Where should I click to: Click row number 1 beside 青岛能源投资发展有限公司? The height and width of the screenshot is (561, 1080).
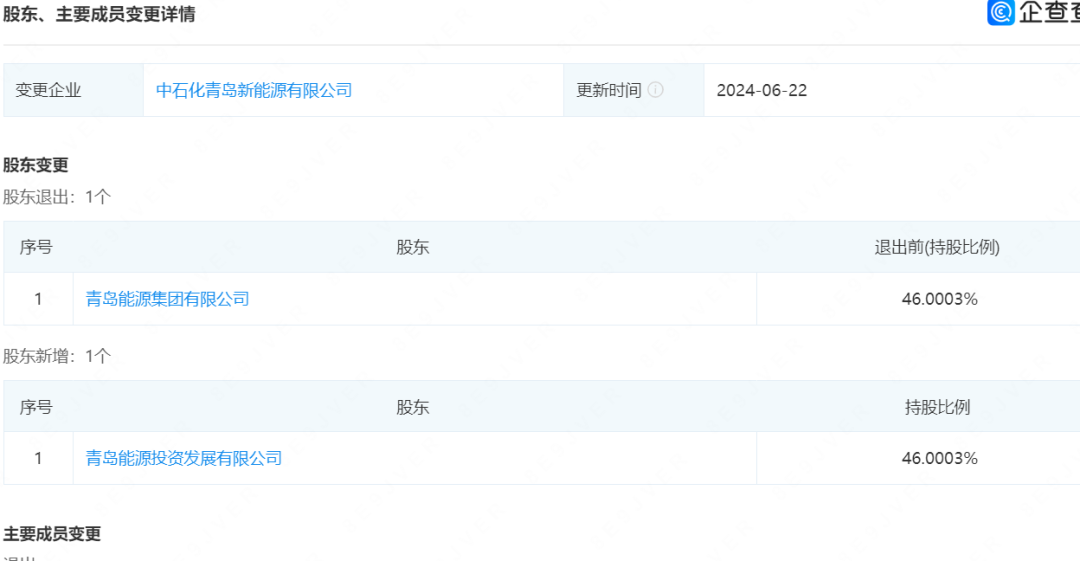pos(38,458)
